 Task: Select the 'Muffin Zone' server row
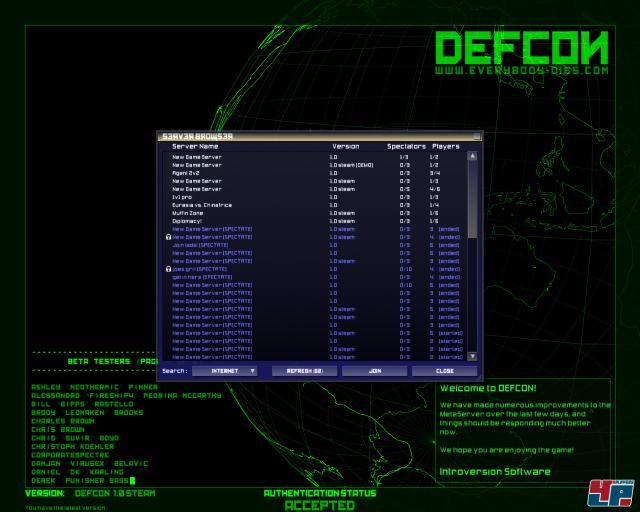click(314, 213)
